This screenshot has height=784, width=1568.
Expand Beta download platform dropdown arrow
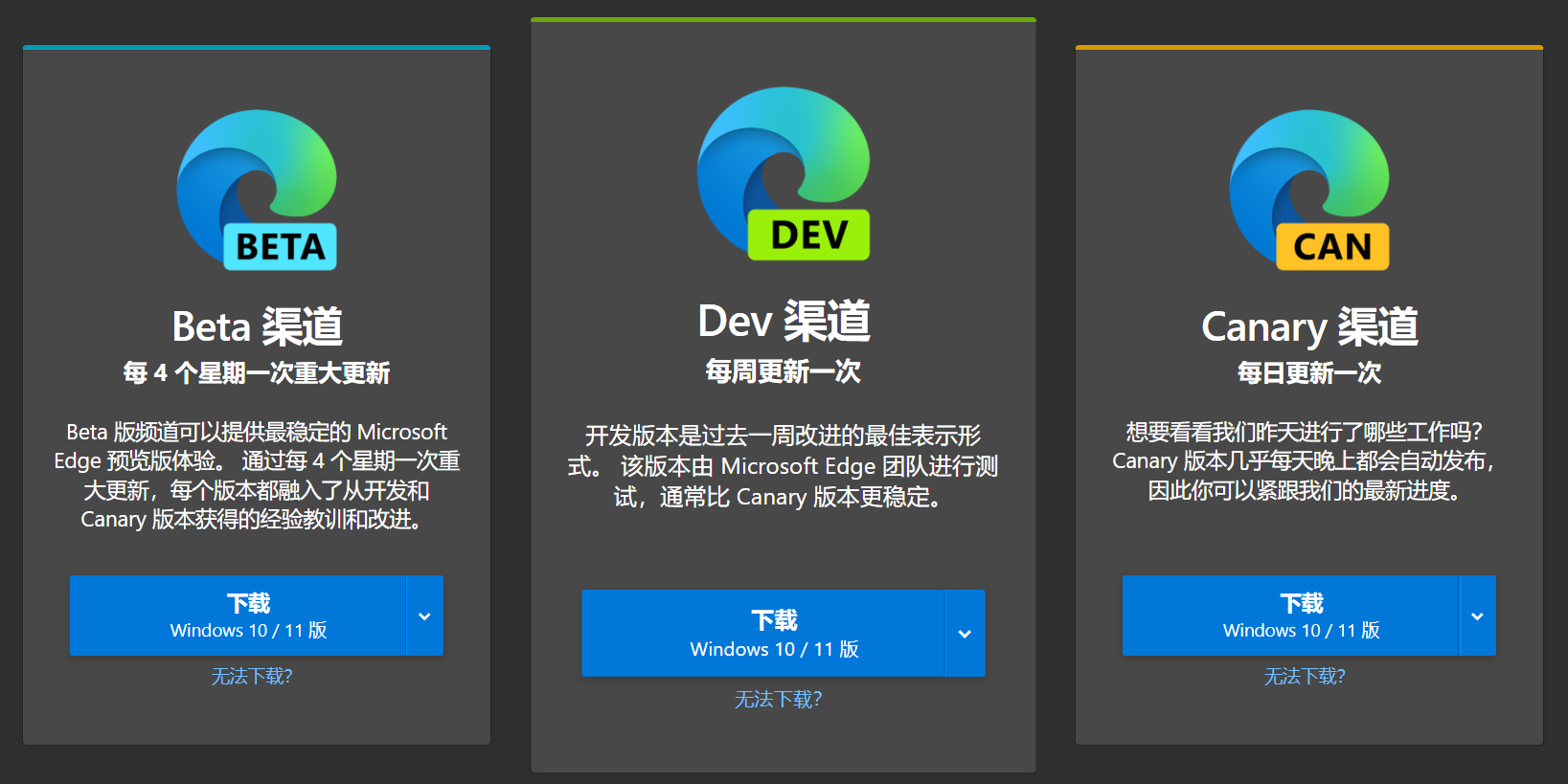[x=425, y=616]
